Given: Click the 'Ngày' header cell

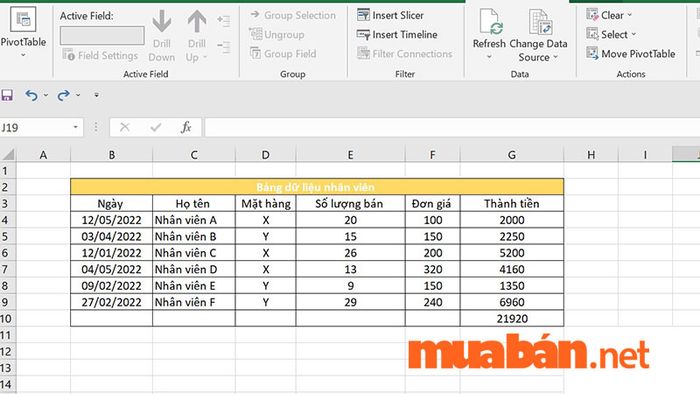Looking at the screenshot, I should pos(112,203).
